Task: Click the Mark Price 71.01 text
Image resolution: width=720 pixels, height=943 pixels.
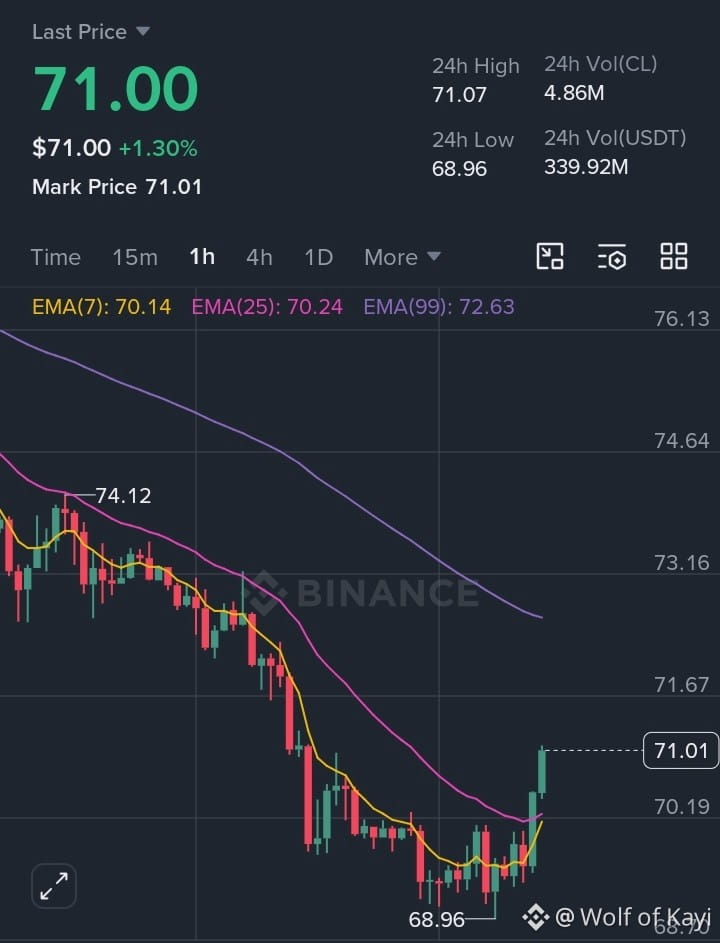Action: [117, 187]
